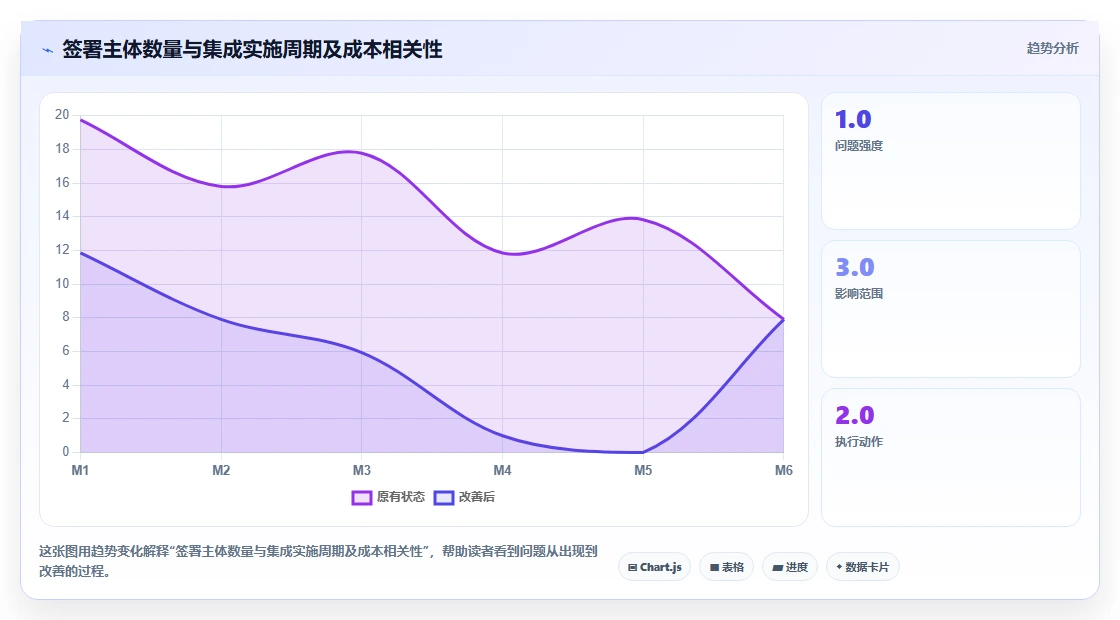Viewport: 1120px width, 620px height.
Task: Click the M5 x-axis label
Action: pyautogui.click(x=643, y=471)
